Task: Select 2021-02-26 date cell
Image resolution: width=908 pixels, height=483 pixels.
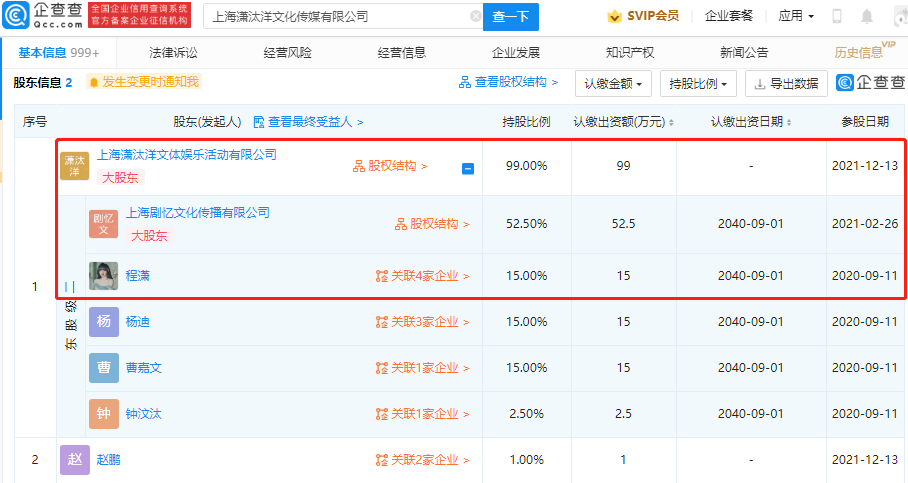Action: pyautogui.click(x=865, y=224)
